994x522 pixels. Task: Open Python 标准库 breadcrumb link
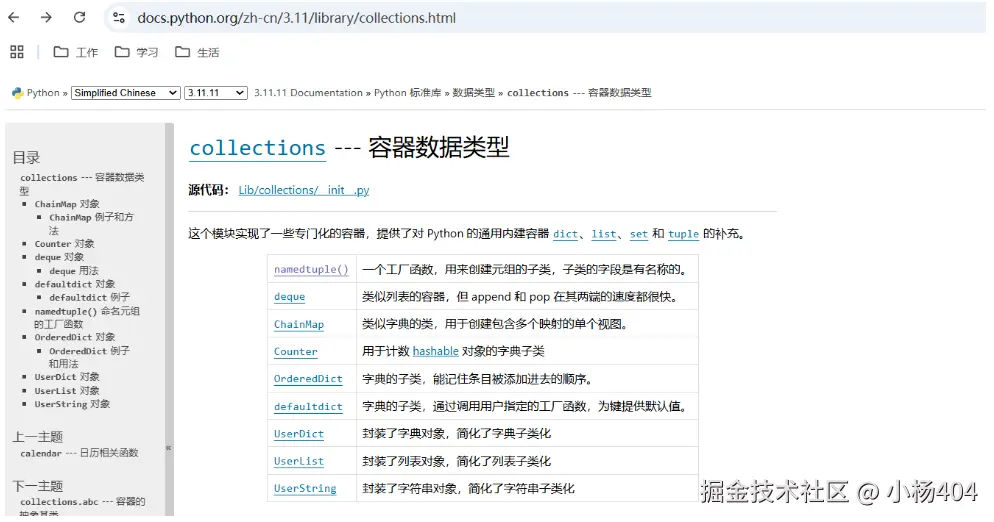[408, 93]
